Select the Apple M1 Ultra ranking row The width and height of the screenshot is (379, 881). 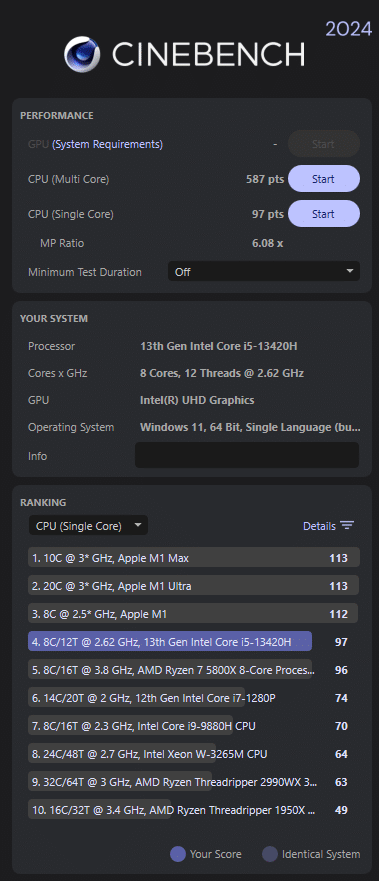[x=194, y=585]
